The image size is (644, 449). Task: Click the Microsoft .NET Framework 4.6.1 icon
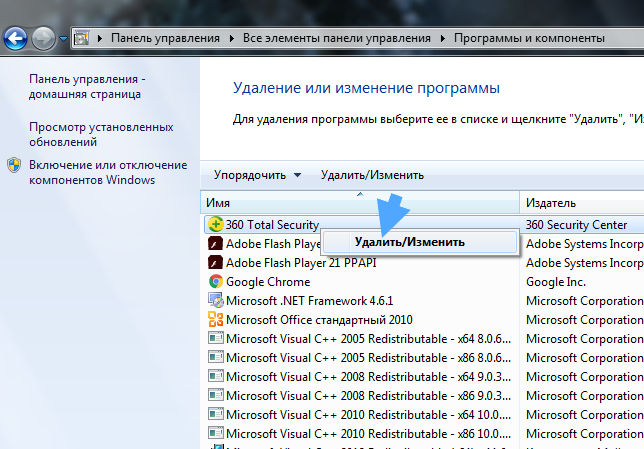216,300
